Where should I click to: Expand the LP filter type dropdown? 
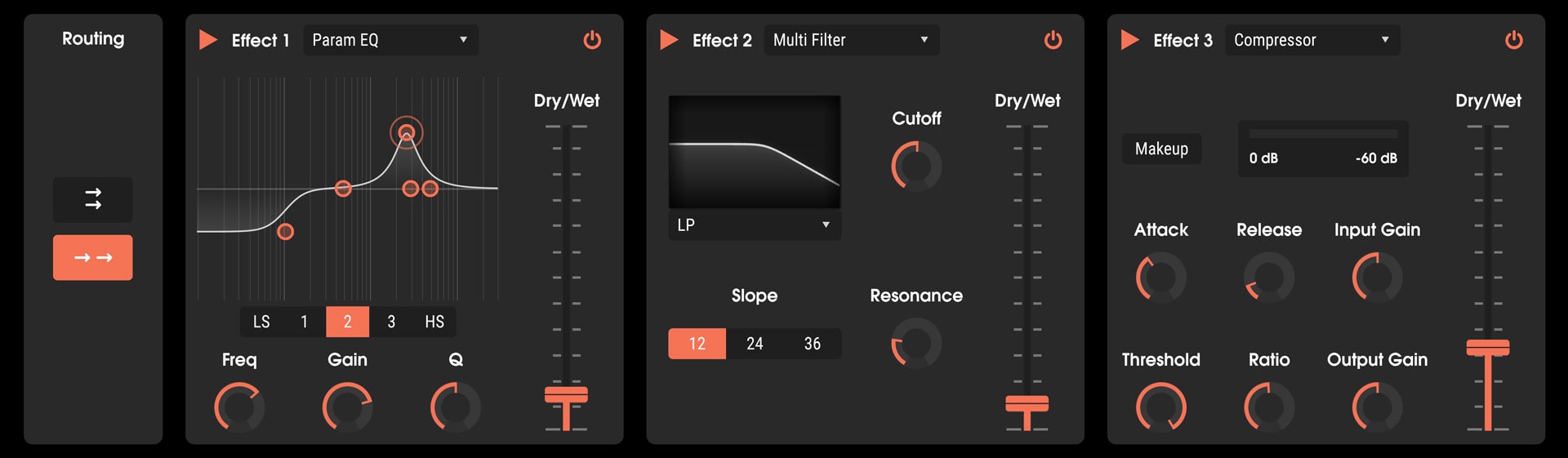[754, 225]
